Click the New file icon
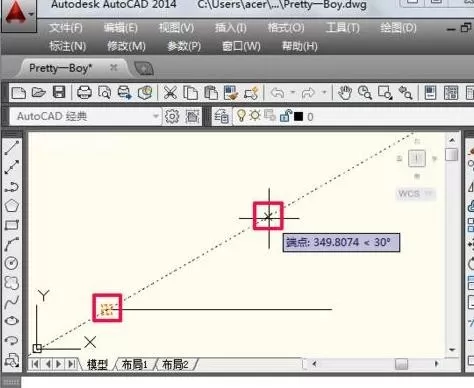474x388 pixels. pyautogui.click(x=18, y=93)
